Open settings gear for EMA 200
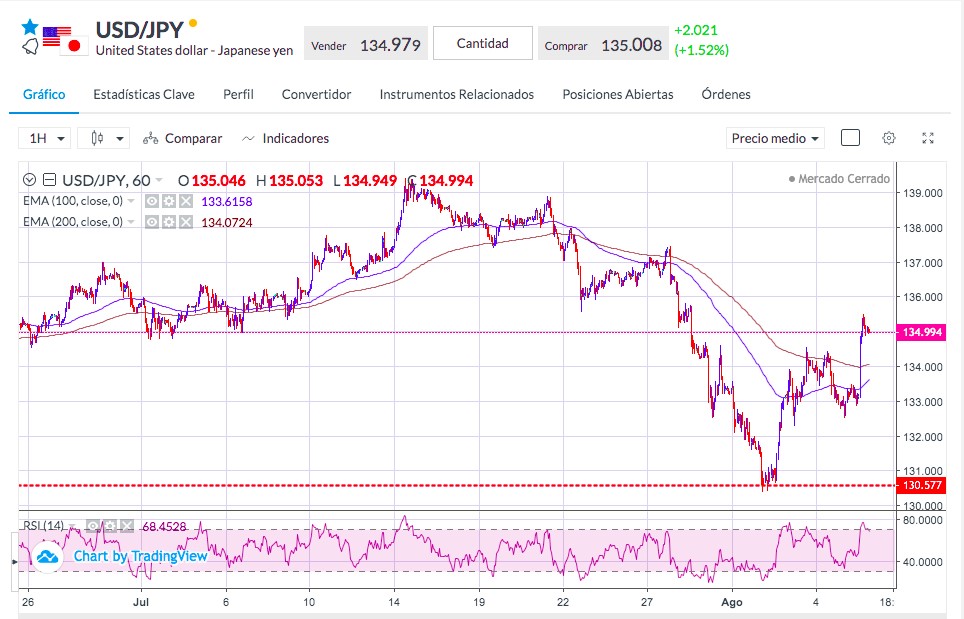The height and width of the screenshot is (619, 964). [x=169, y=222]
